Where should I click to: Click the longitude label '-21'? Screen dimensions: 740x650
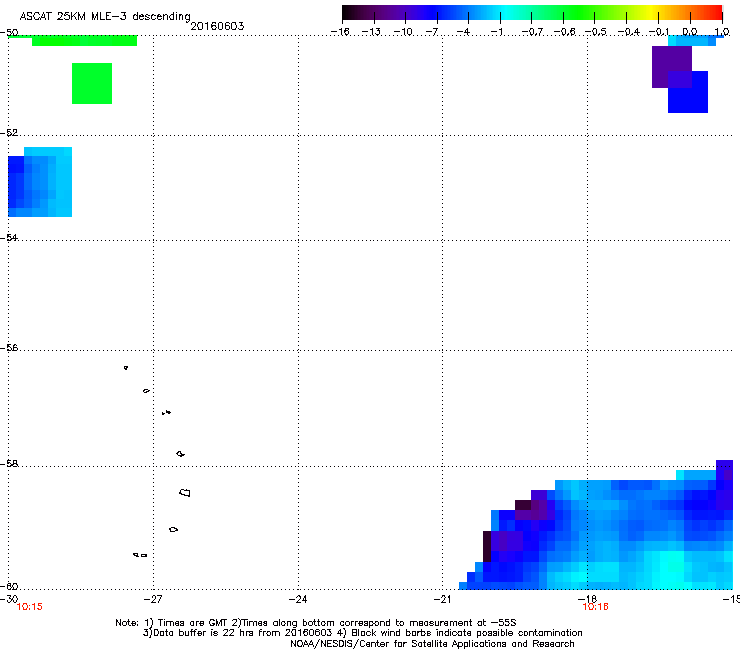442,599
